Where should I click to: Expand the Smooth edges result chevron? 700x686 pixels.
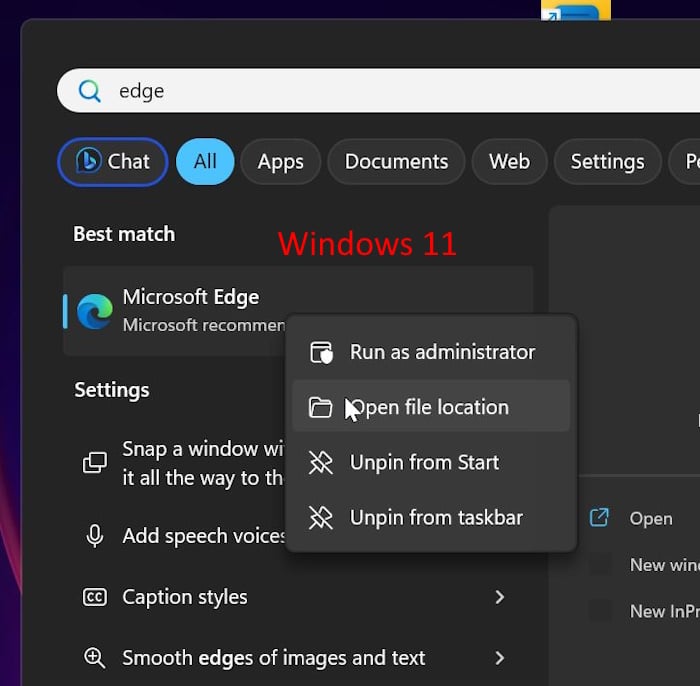pyautogui.click(x=500, y=658)
